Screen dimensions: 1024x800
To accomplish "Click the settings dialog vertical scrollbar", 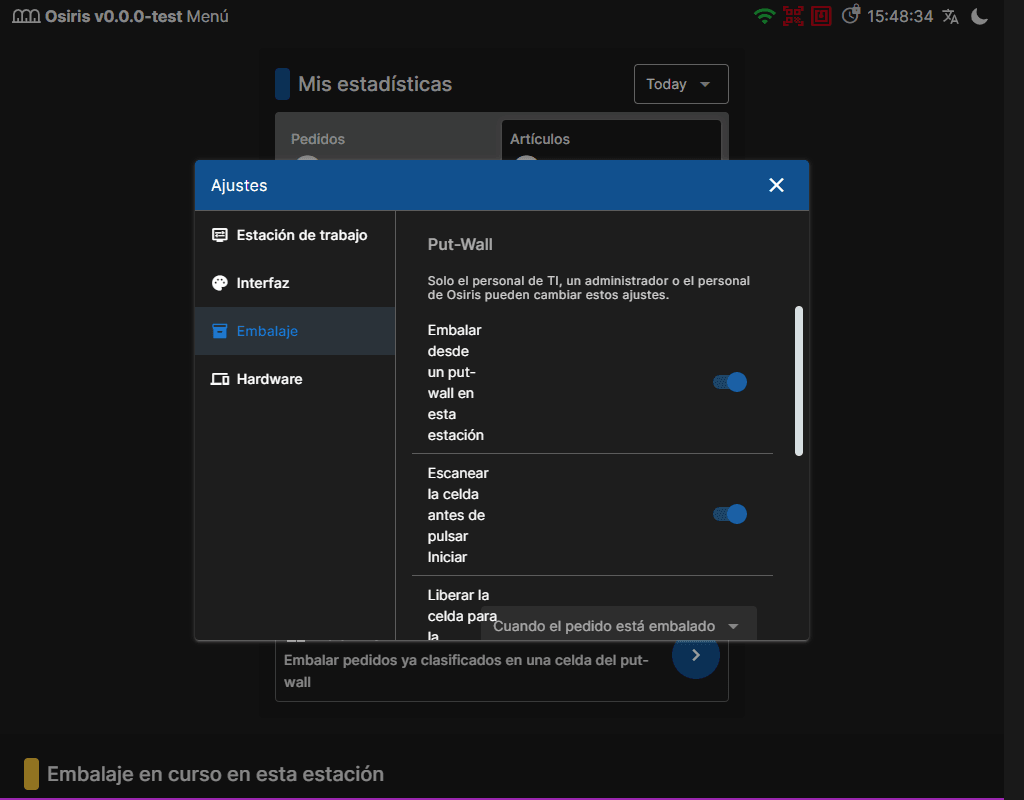I will [x=799, y=381].
